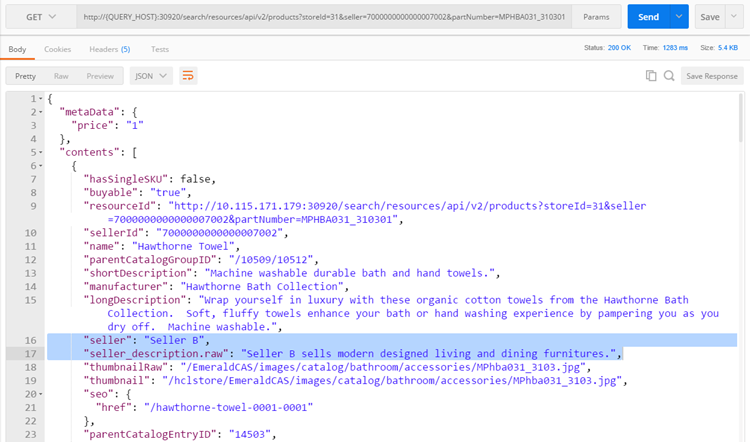Open search in response body

[668, 76]
